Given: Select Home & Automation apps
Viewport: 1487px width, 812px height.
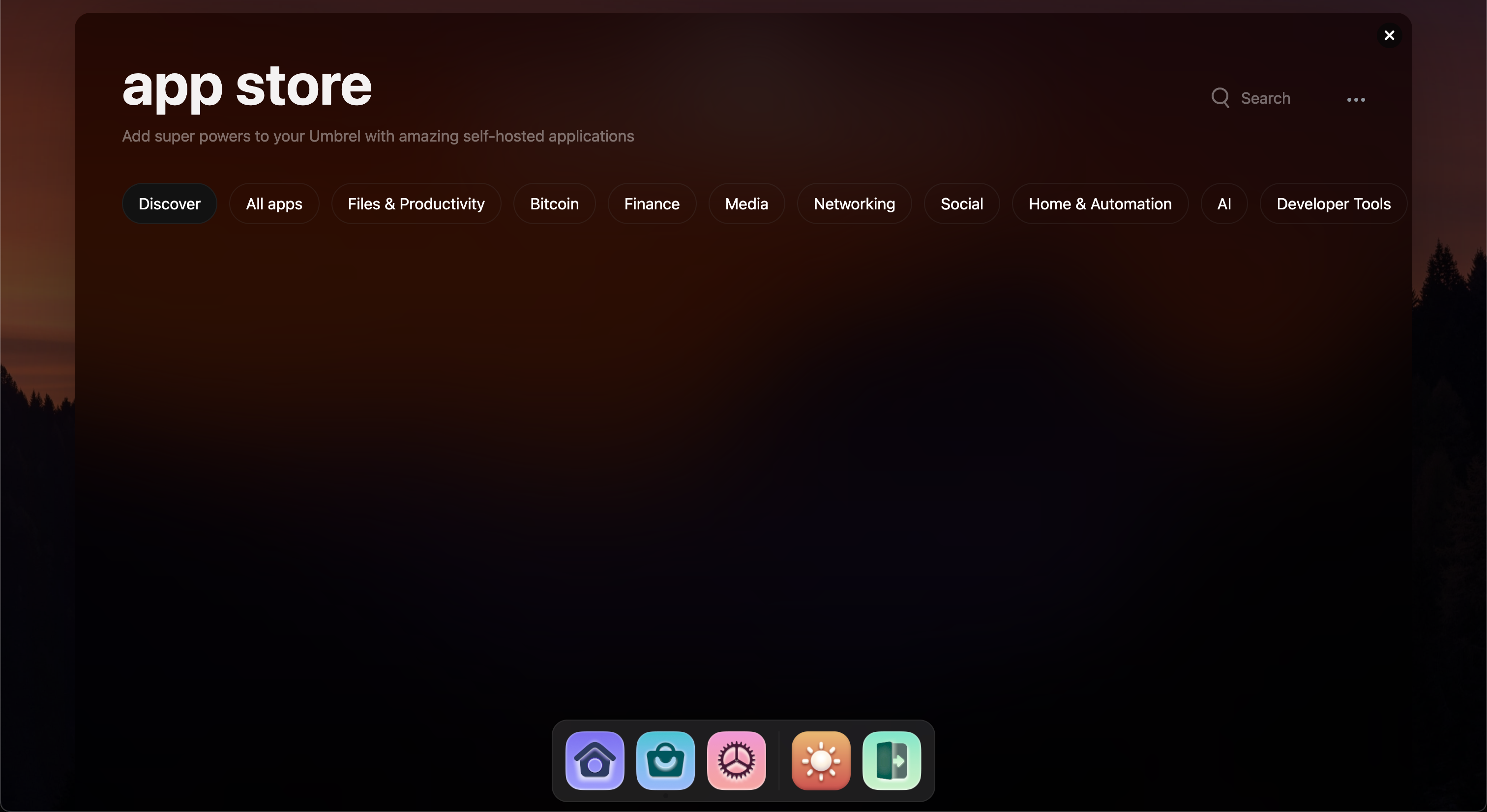Looking at the screenshot, I should [1100, 203].
